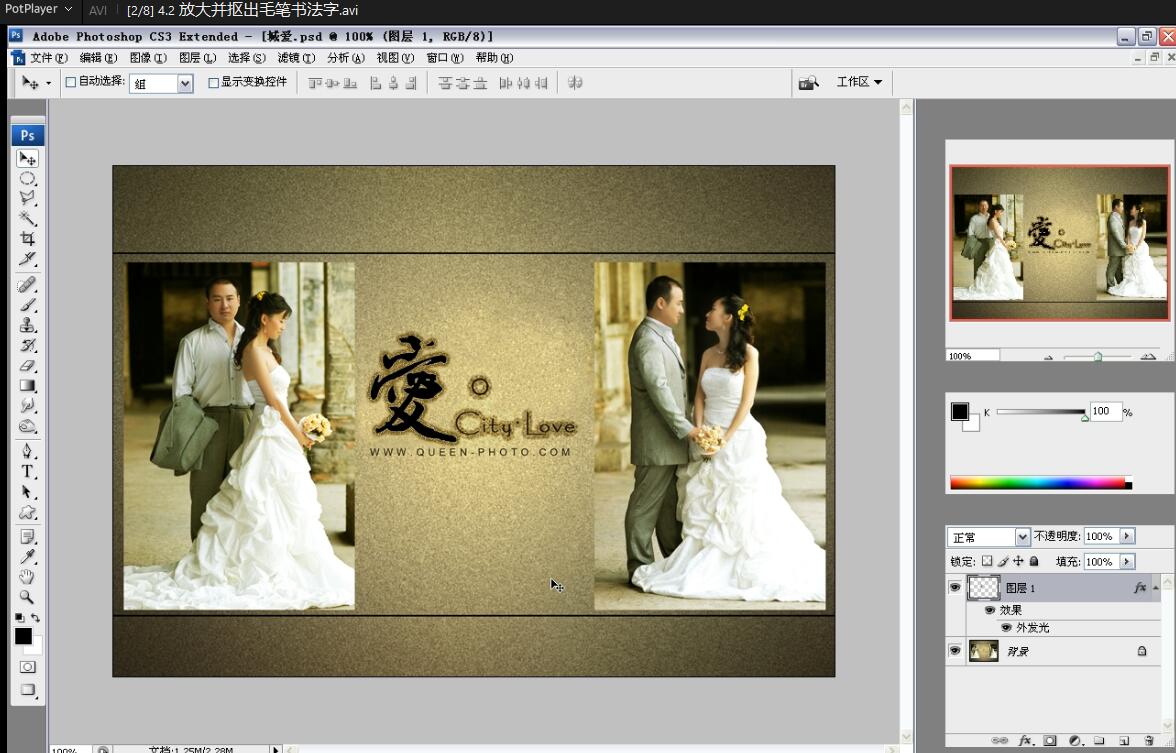Click the K value input field
The image size is (1176, 753).
(x=1105, y=411)
